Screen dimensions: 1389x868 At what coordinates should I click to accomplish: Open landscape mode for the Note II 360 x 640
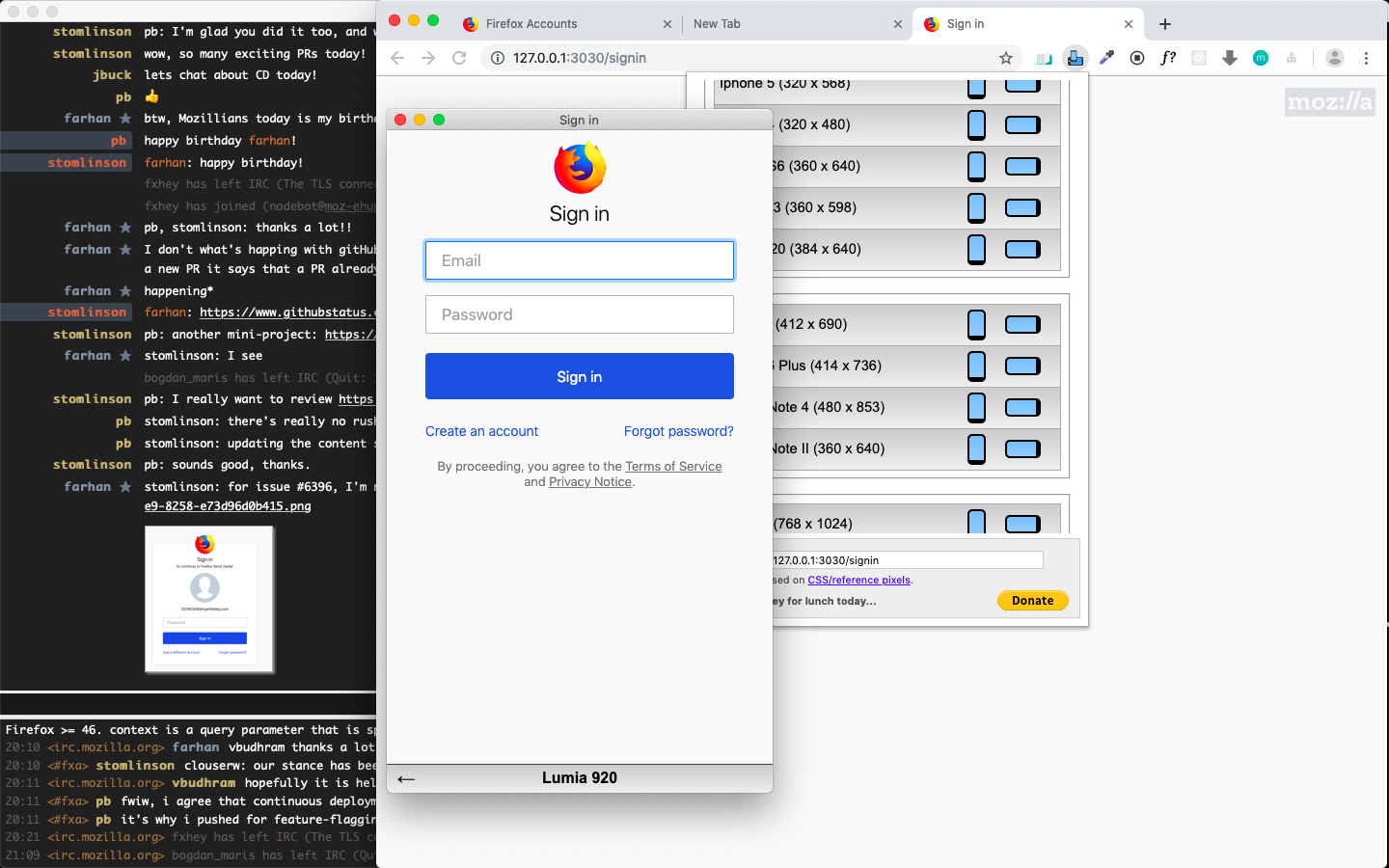(1022, 448)
